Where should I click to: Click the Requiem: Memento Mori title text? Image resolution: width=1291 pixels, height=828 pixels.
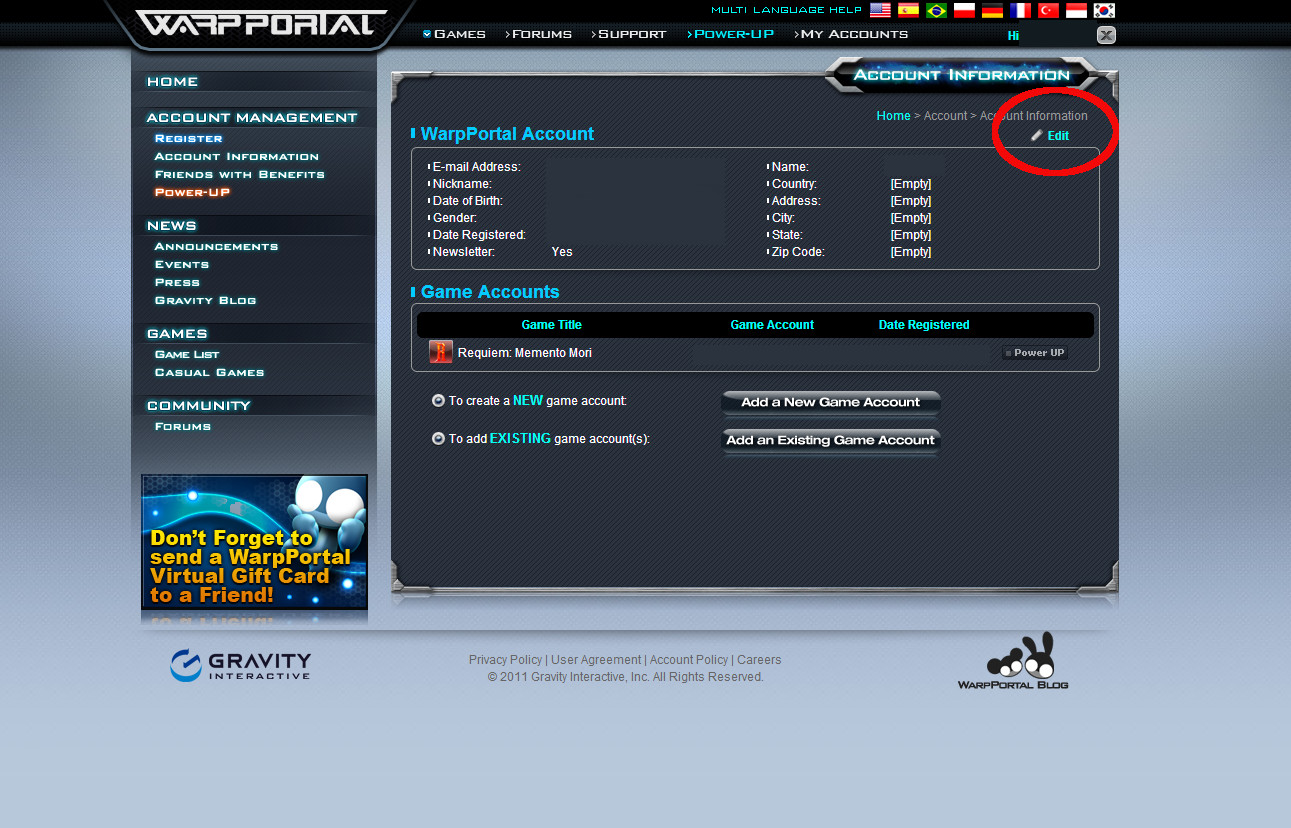[525, 353]
